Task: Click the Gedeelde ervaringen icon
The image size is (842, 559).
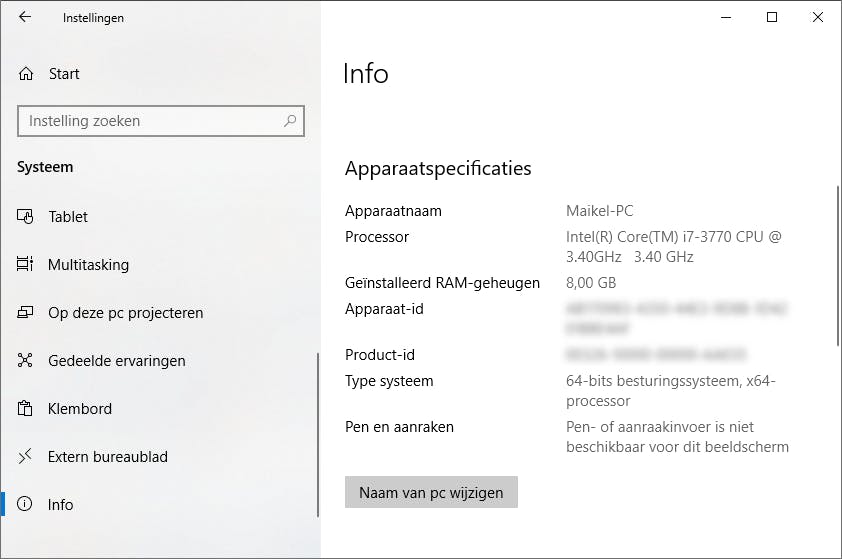Action: [x=26, y=361]
